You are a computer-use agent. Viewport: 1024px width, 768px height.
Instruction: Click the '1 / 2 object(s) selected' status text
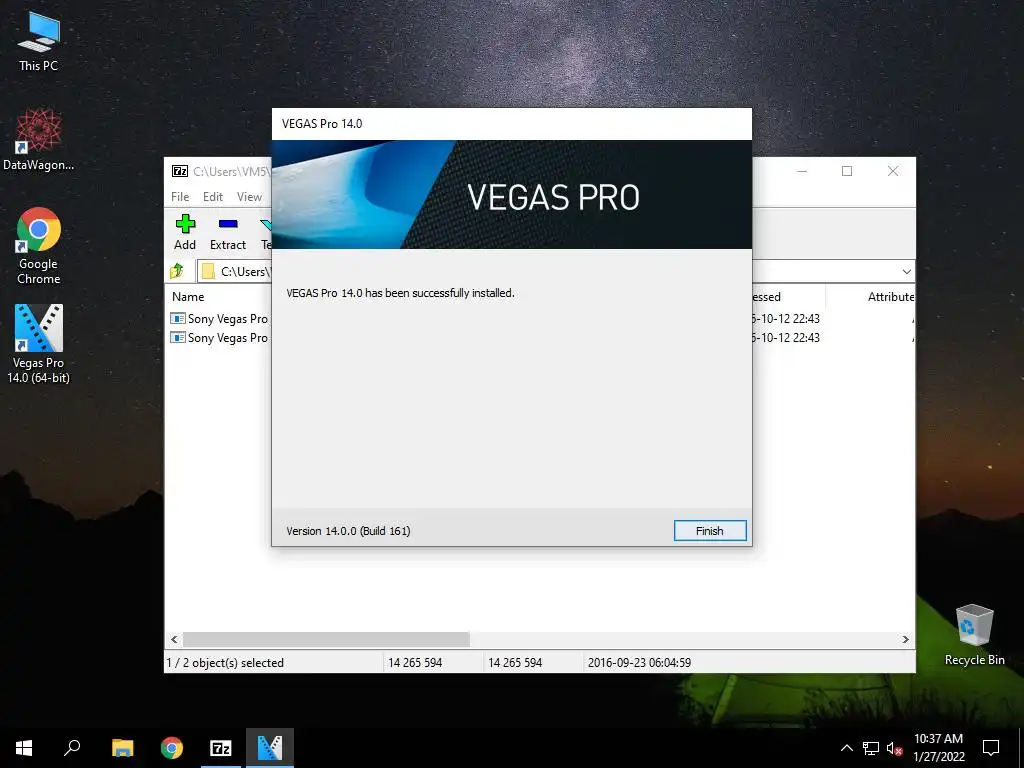[225, 662]
